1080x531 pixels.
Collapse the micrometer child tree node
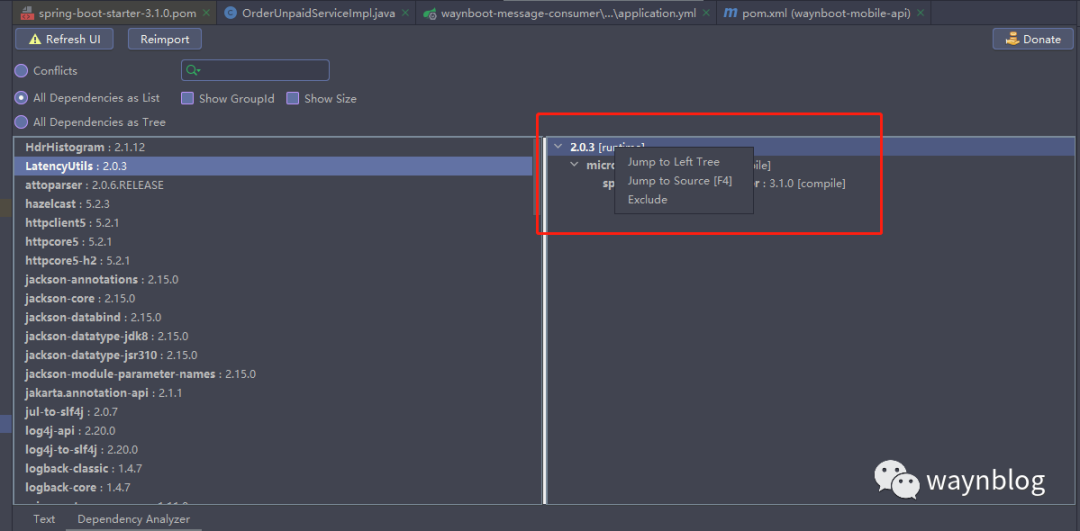[x=574, y=165]
